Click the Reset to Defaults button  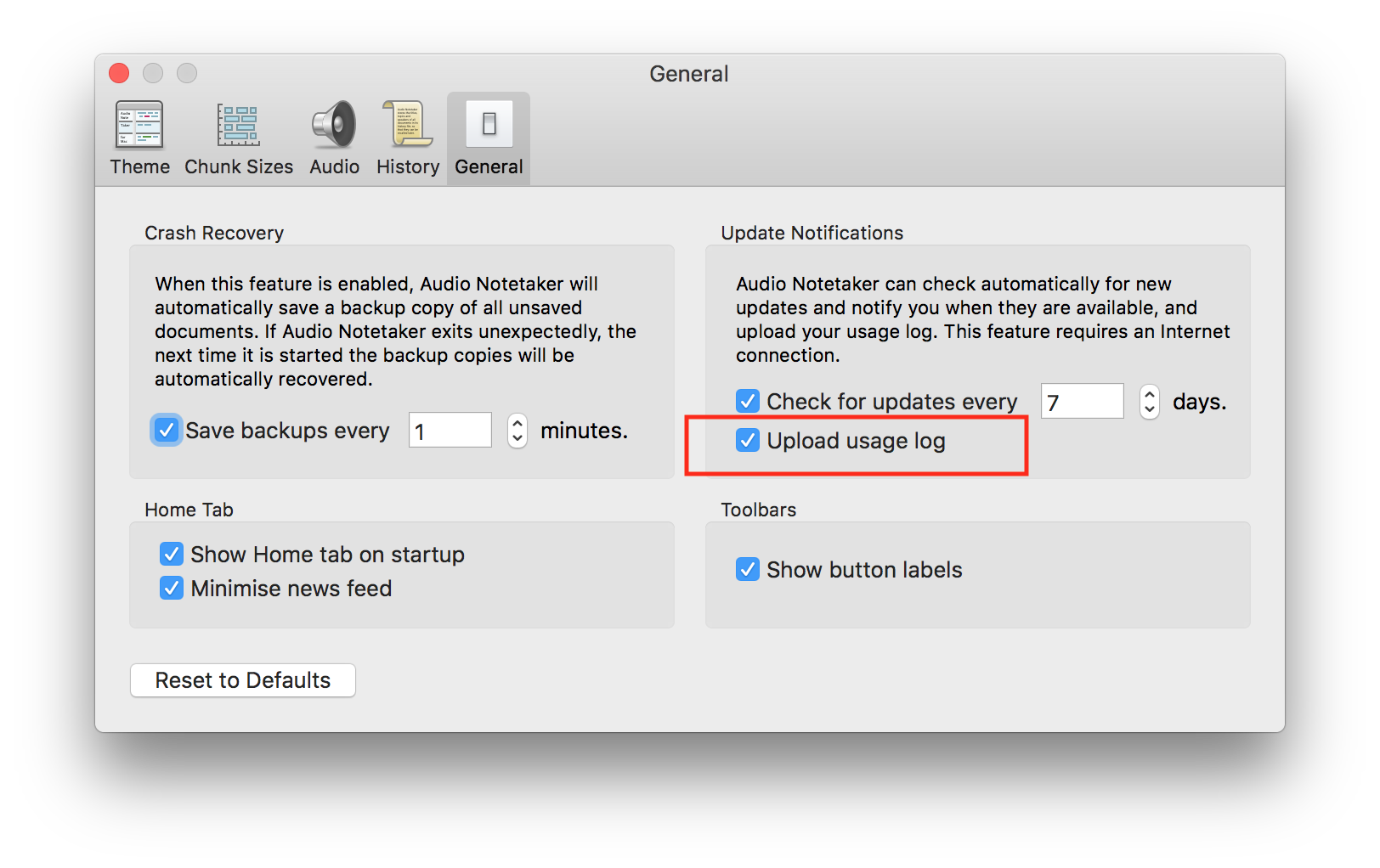(243, 680)
